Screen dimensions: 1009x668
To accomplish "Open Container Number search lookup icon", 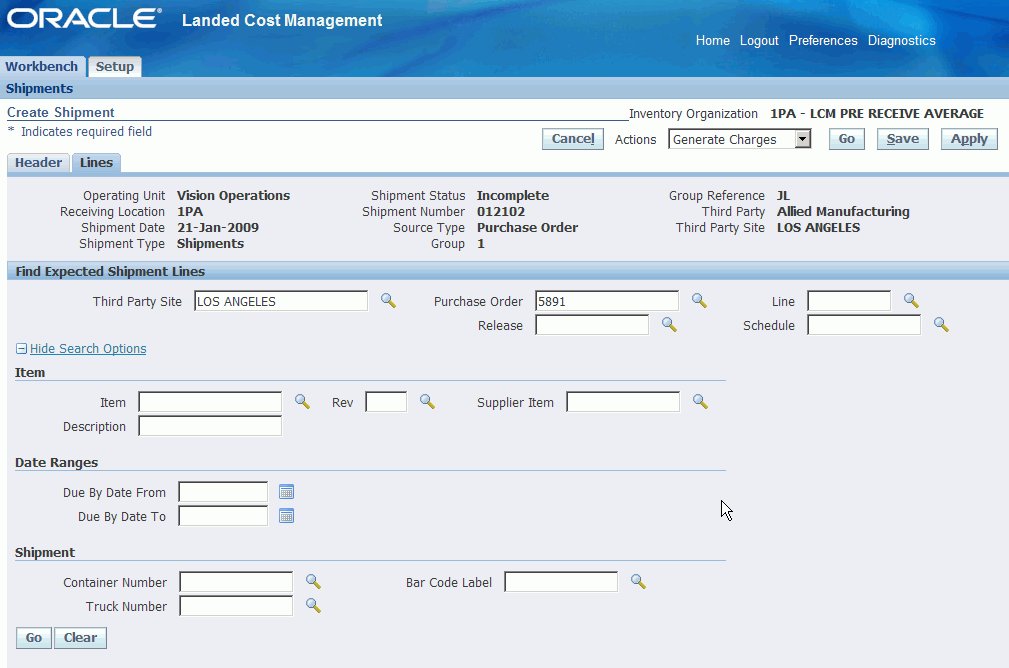I will pyautogui.click(x=313, y=582).
